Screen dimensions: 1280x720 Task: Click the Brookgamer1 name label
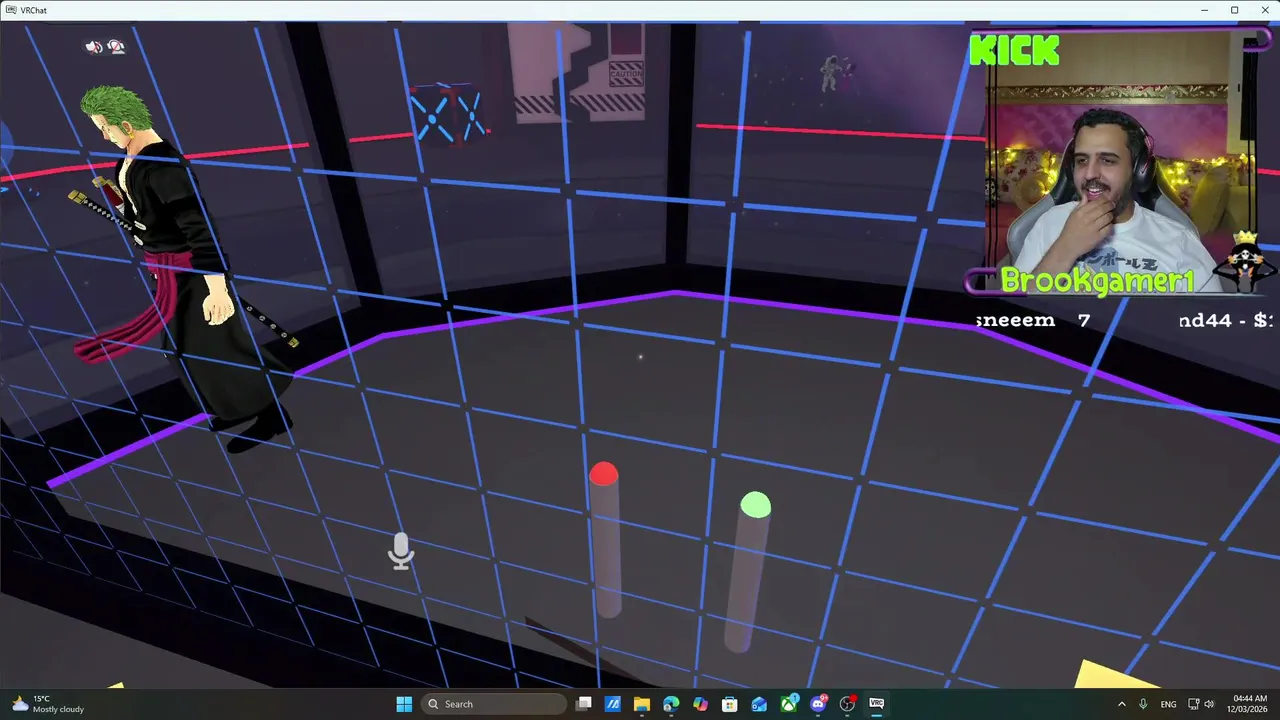(x=1097, y=281)
